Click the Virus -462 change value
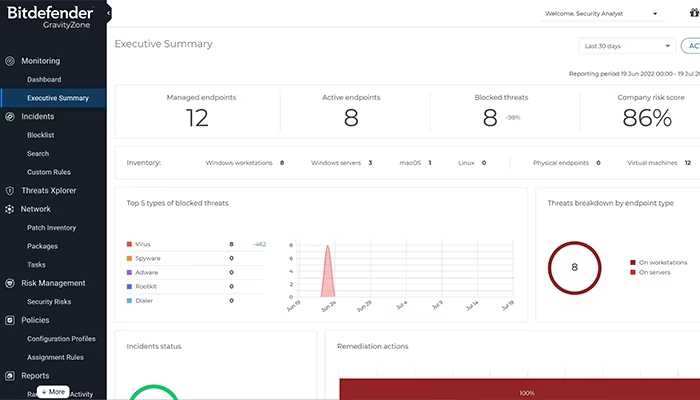 coord(259,244)
